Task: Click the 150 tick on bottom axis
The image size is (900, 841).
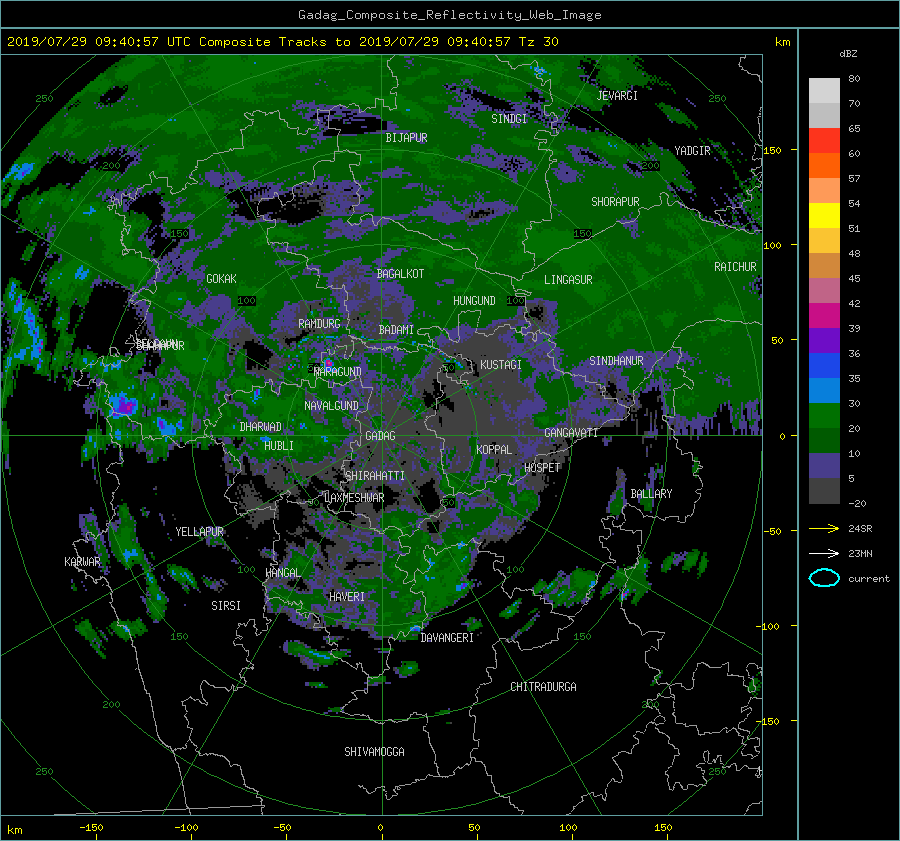Action: pyautogui.click(x=663, y=828)
